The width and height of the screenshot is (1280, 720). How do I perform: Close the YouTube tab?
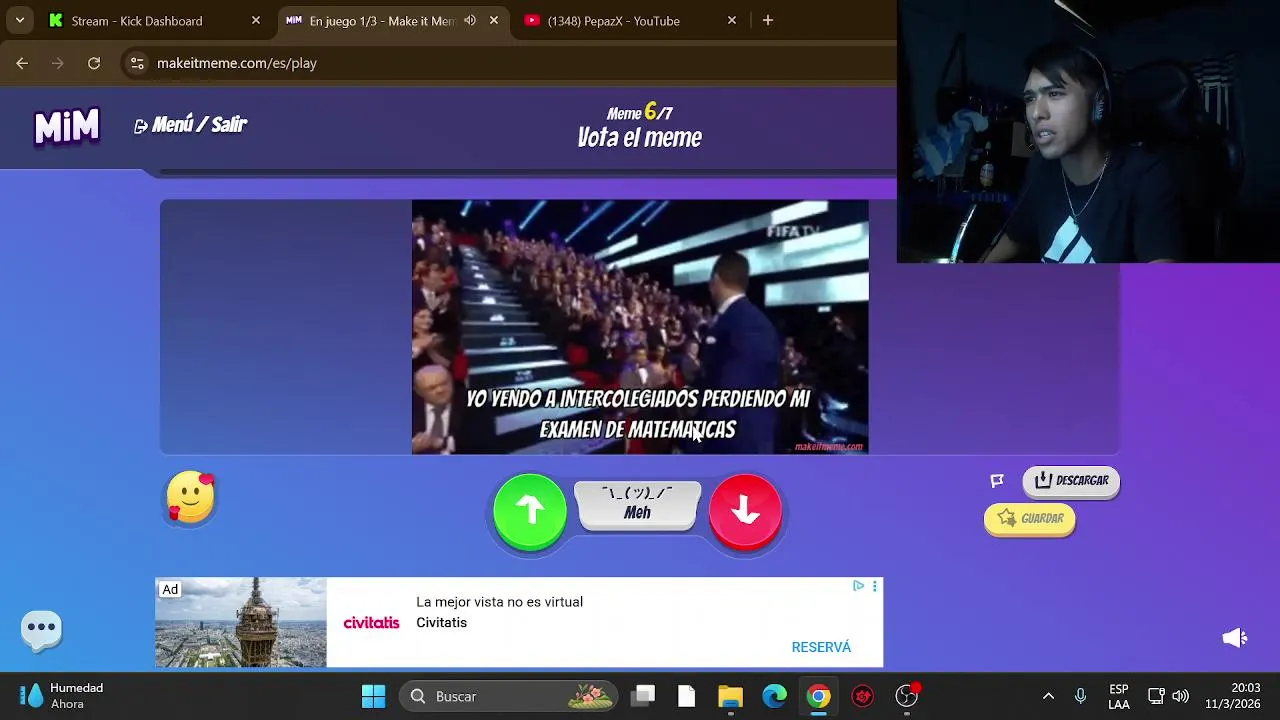(x=732, y=21)
